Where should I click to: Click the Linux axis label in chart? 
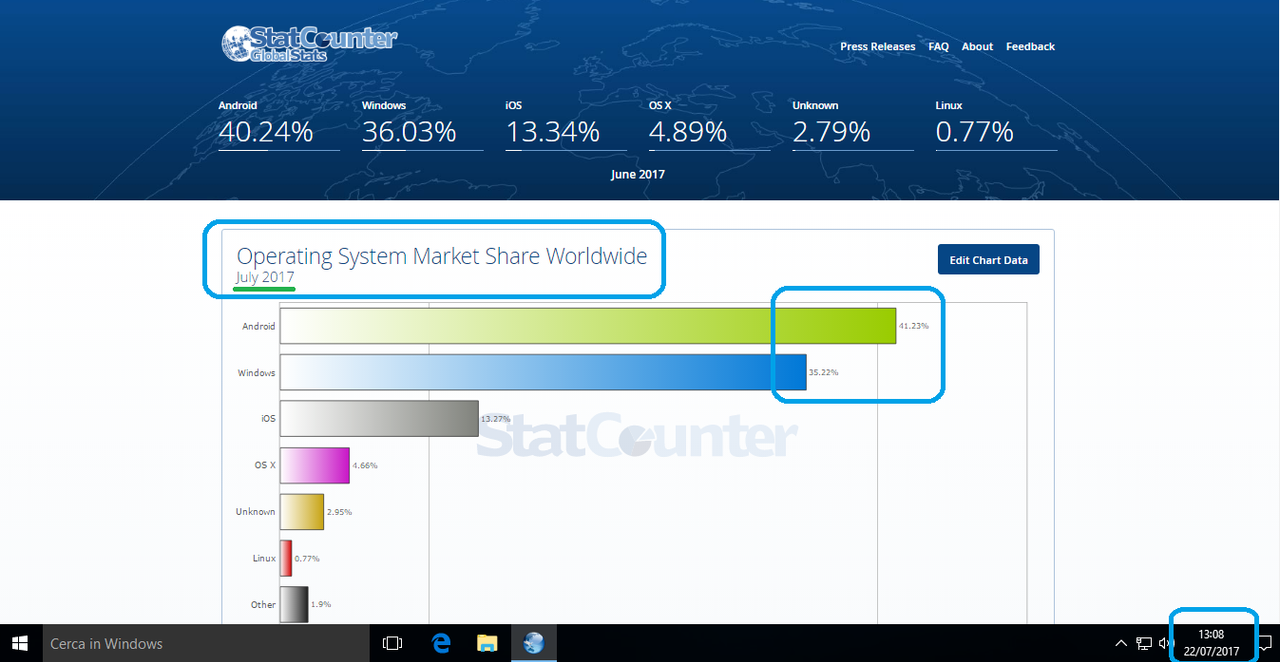tap(264, 558)
